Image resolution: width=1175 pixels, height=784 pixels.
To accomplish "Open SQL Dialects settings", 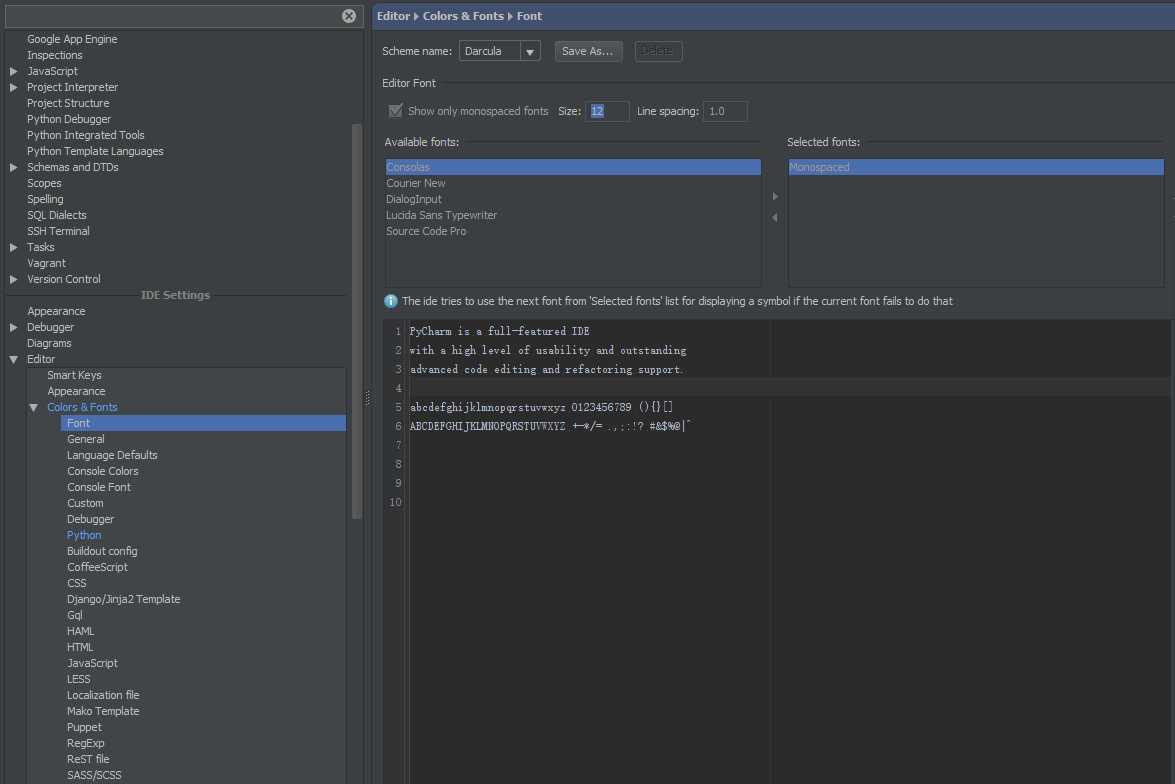I will (57, 215).
